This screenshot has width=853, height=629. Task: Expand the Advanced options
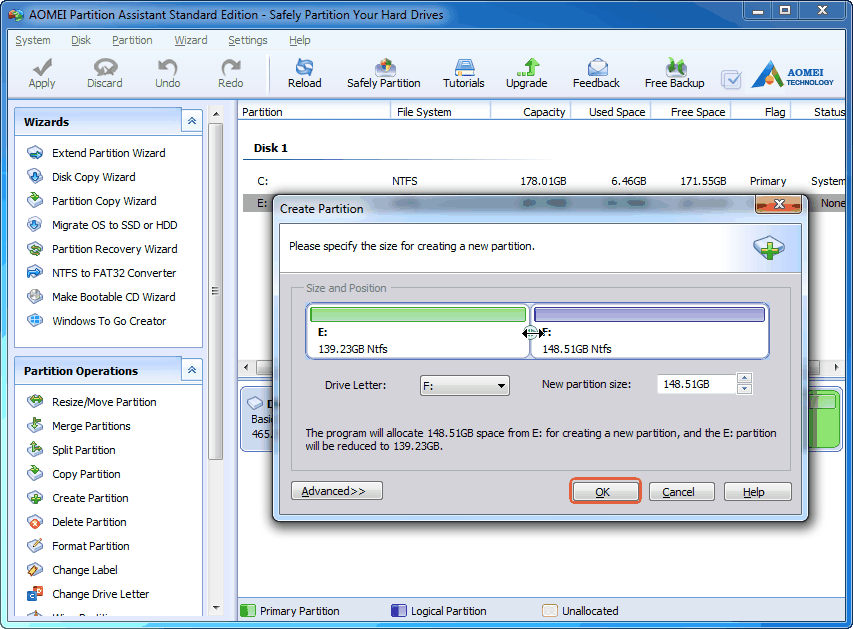tap(337, 491)
